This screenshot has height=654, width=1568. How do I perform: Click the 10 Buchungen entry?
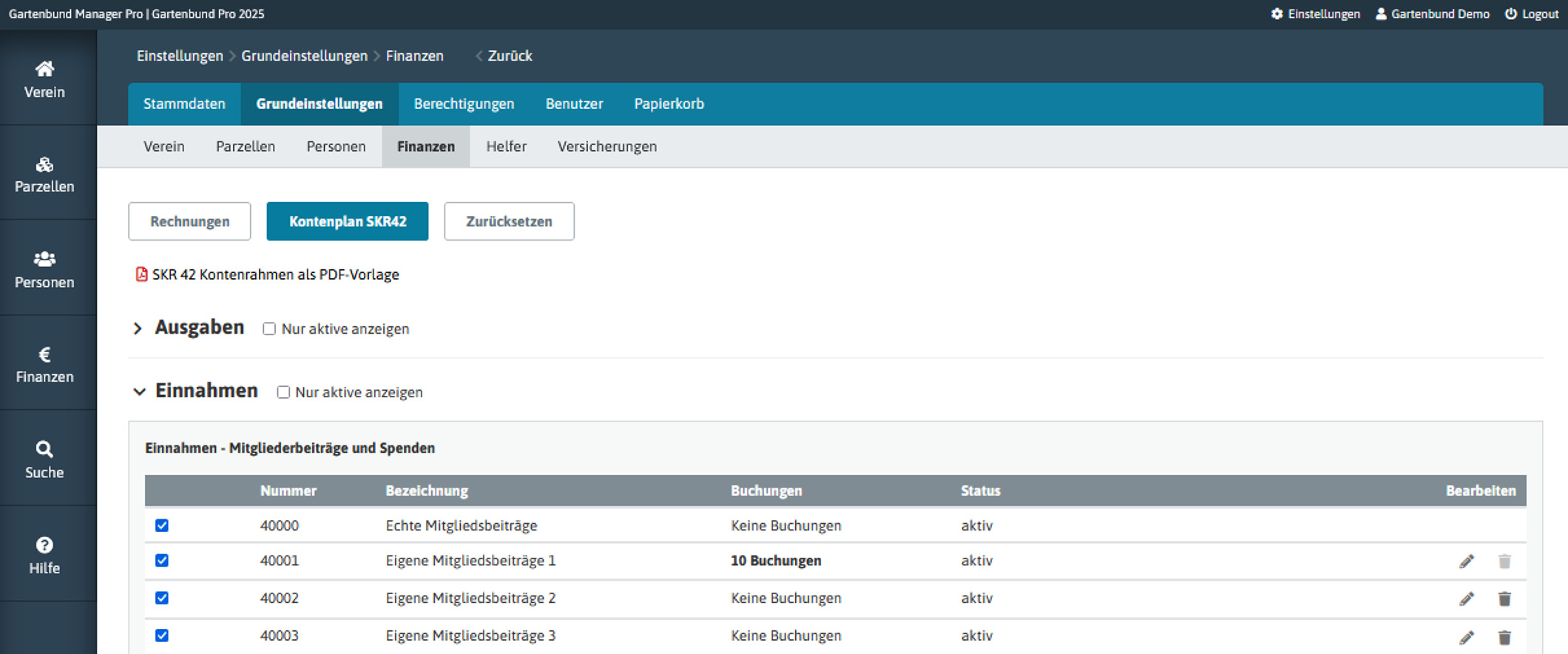tap(776, 561)
